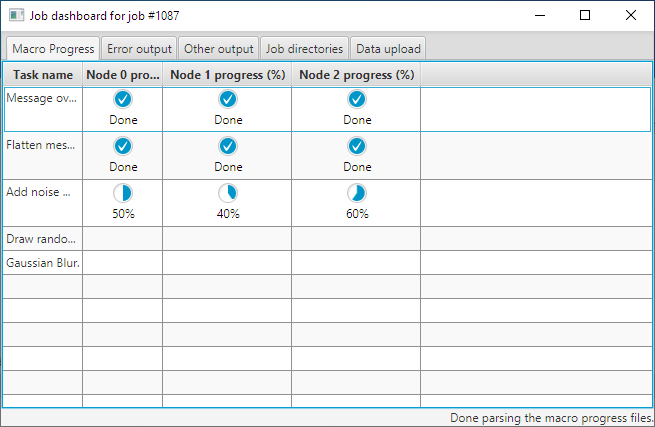Close the job dashboard window
The image size is (655, 427).
click(631, 15)
